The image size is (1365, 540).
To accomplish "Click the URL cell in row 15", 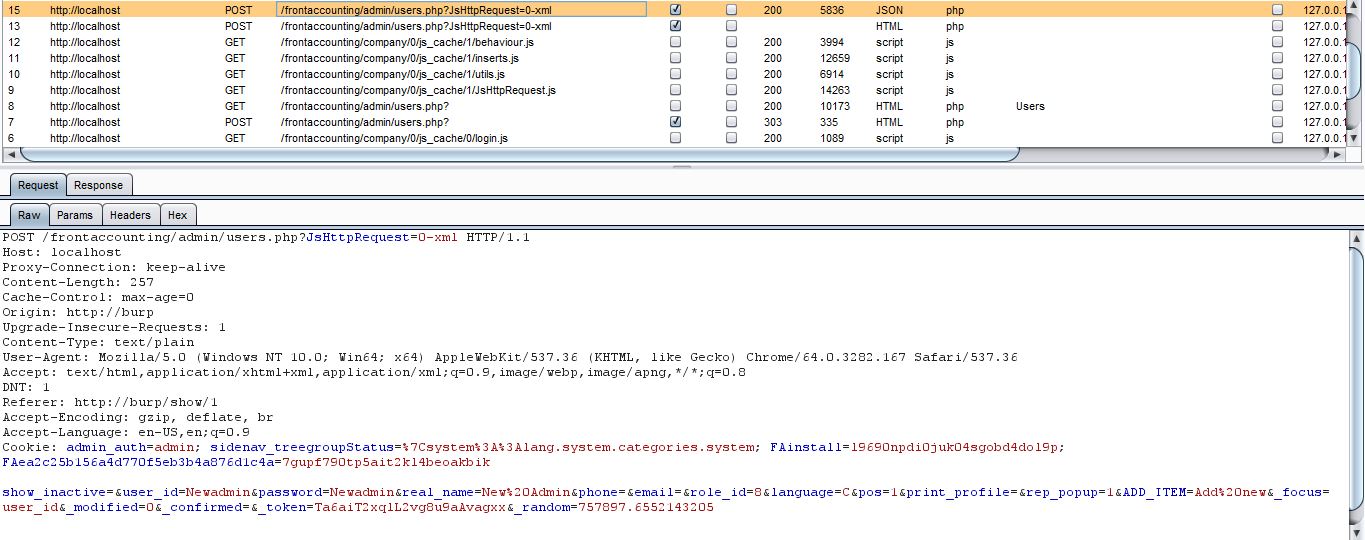I will point(461,10).
